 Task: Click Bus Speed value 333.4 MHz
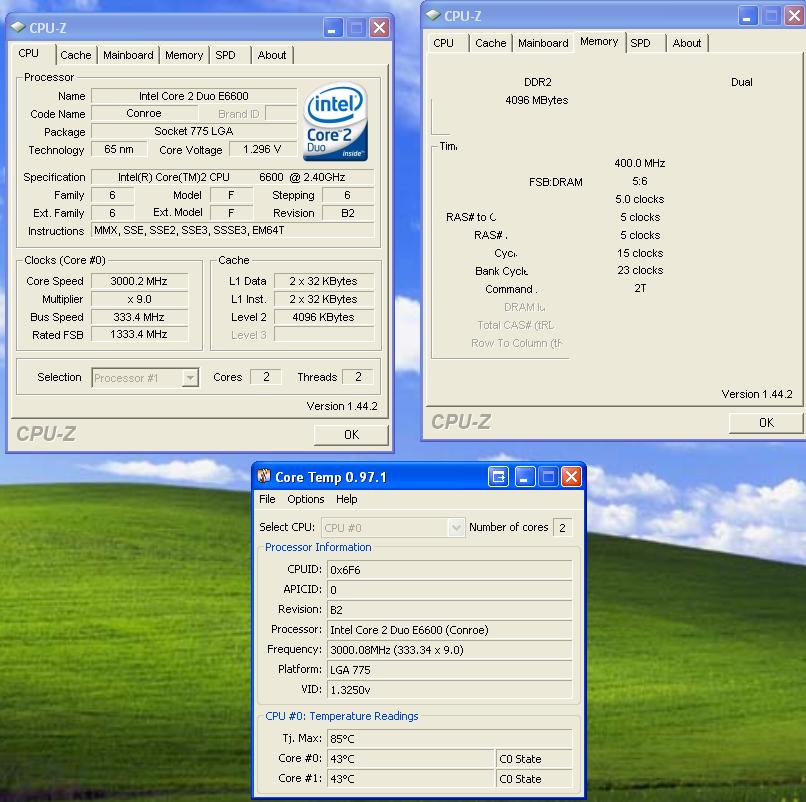coord(139,317)
